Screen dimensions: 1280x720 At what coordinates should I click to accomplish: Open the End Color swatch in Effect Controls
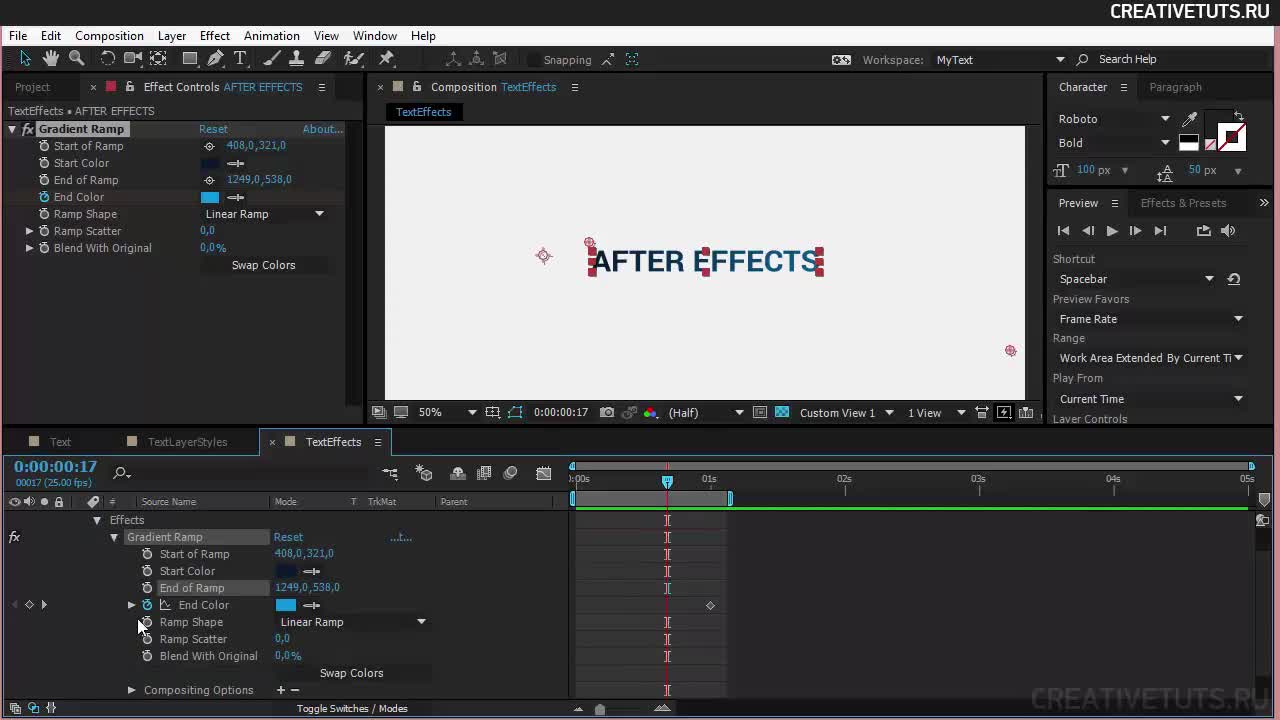(x=210, y=197)
